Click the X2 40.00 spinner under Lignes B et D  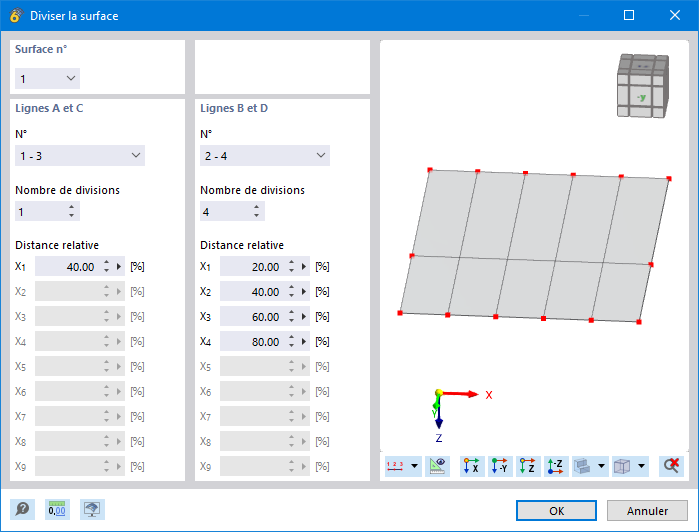pos(291,292)
